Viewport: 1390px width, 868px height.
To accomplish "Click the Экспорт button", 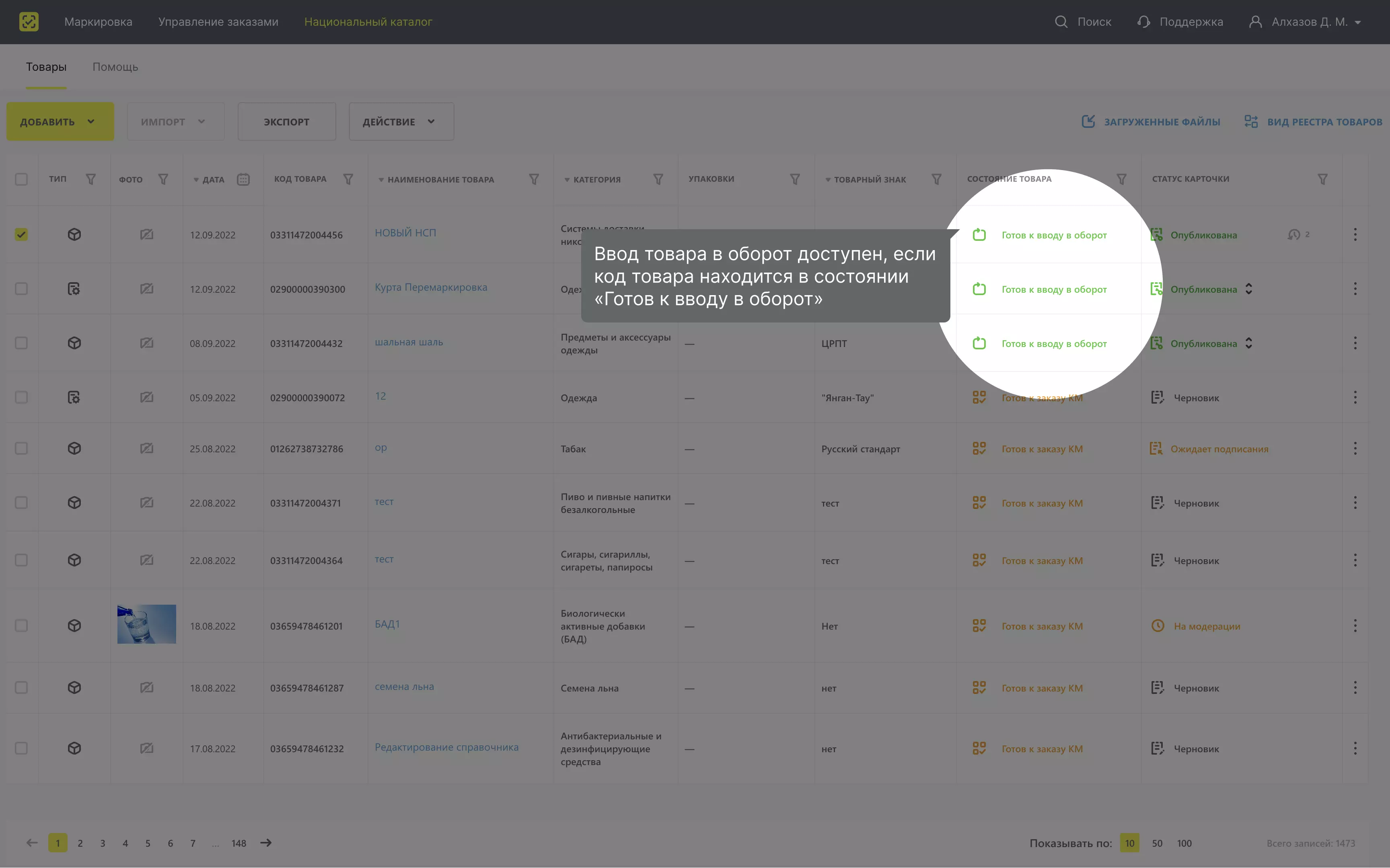I will tap(286, 122).
